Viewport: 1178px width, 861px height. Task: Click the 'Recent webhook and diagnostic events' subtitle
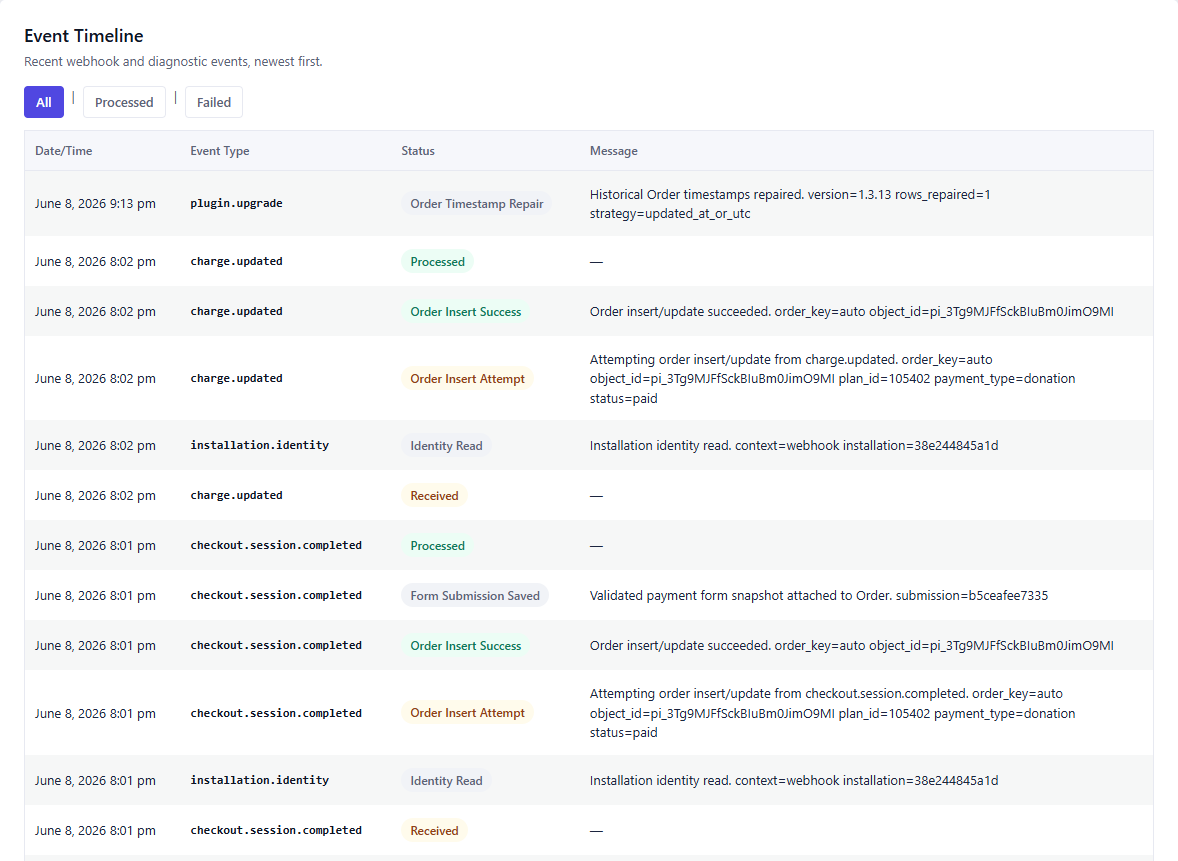tap(173, 62)
